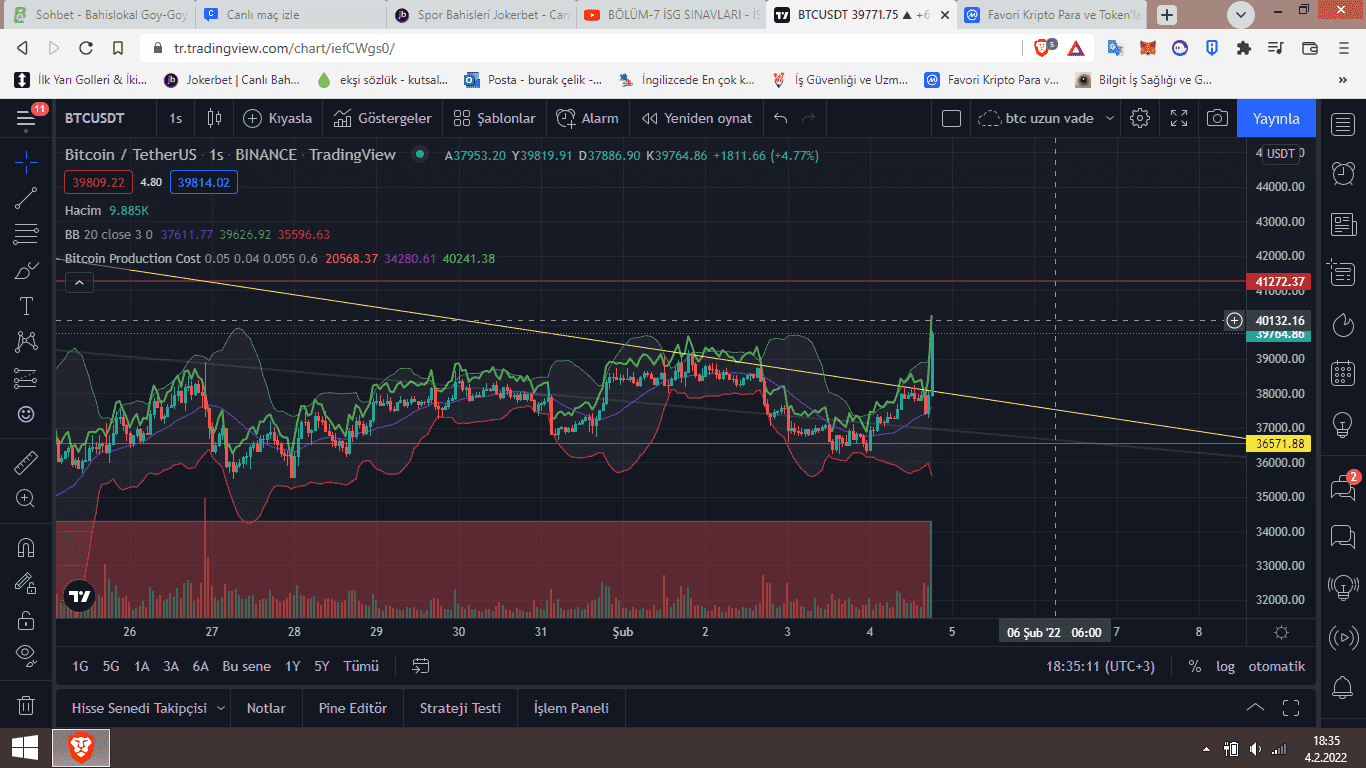The width and height of the screenshot is (1366, 768).
Task: Toggle hide all drawings eye icon
Action: (x=26, y=655)
